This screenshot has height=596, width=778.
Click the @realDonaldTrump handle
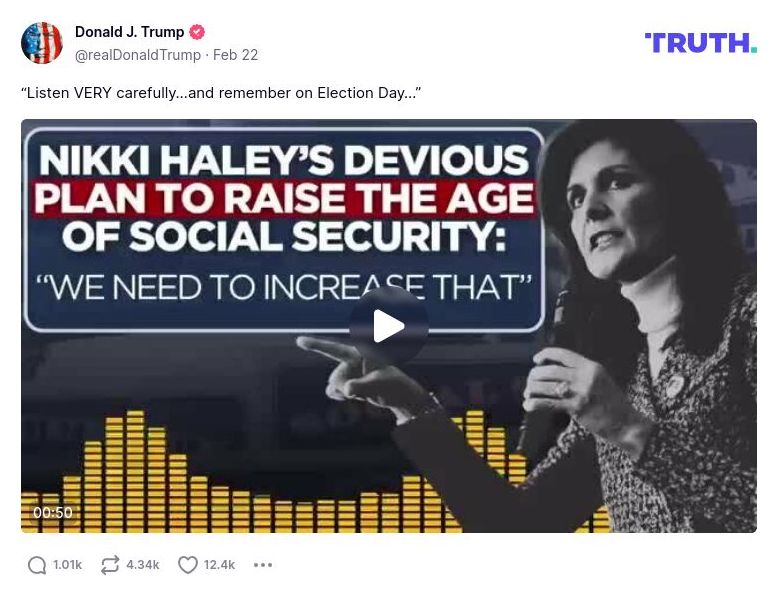(x=138, y=55)
